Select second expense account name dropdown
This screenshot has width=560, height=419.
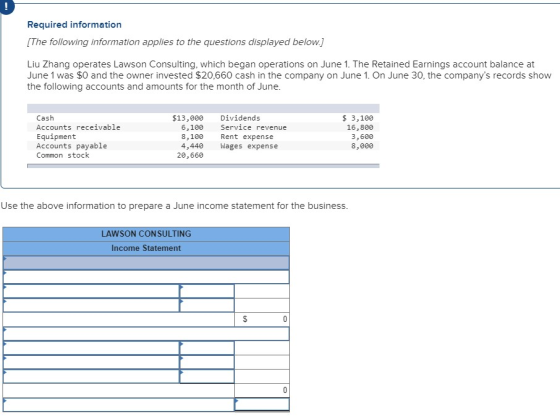pos(91,362)
